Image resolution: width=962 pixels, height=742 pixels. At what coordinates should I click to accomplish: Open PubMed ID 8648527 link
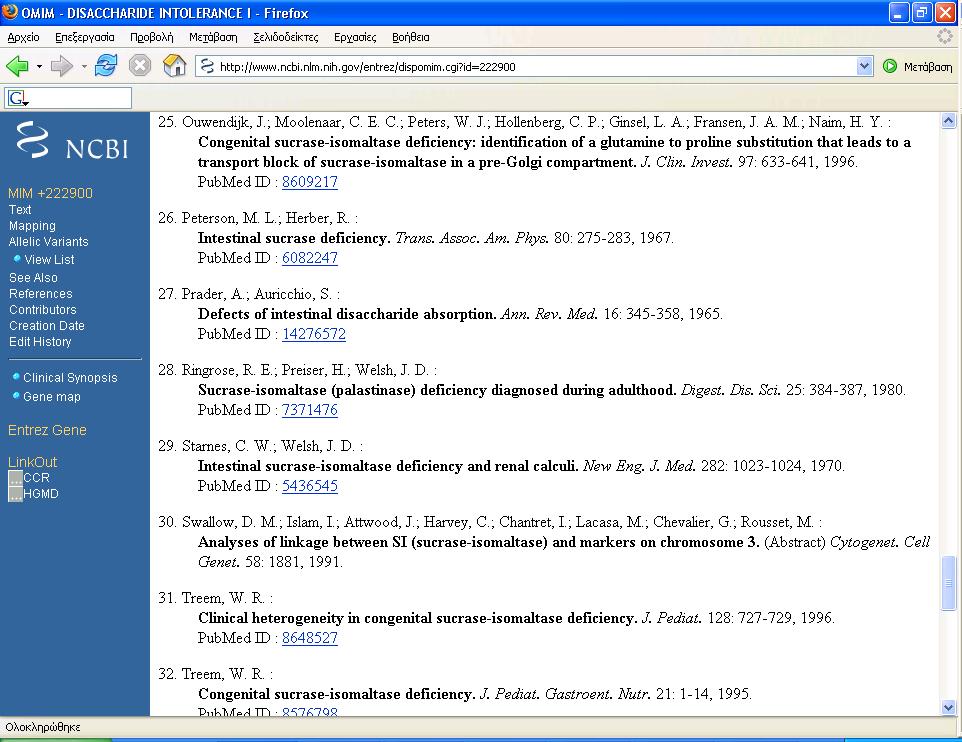tap(310, 638)
